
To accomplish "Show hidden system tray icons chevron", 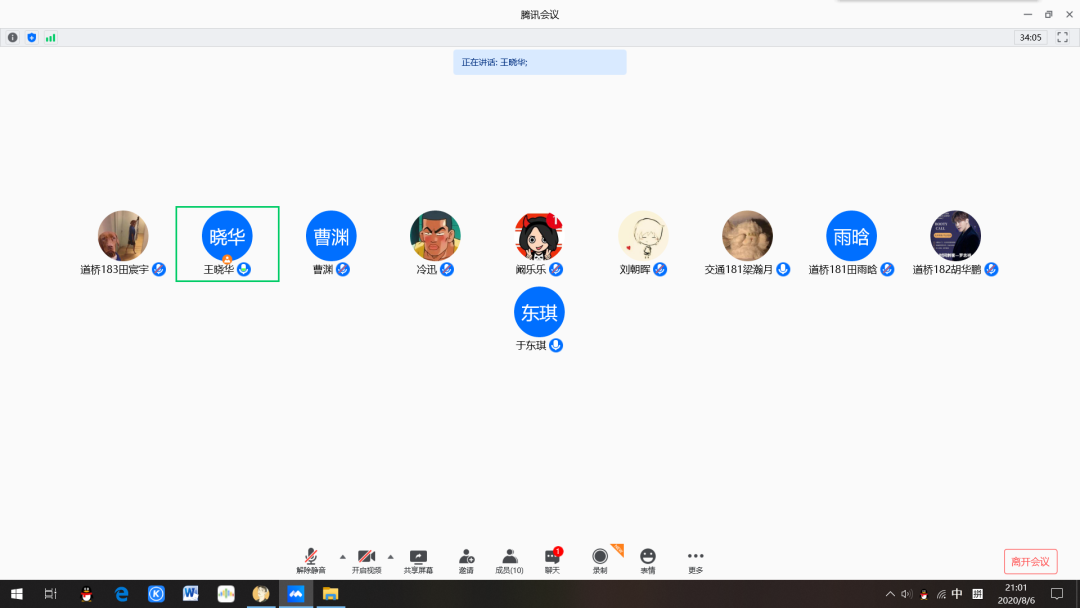I will 890,594.
